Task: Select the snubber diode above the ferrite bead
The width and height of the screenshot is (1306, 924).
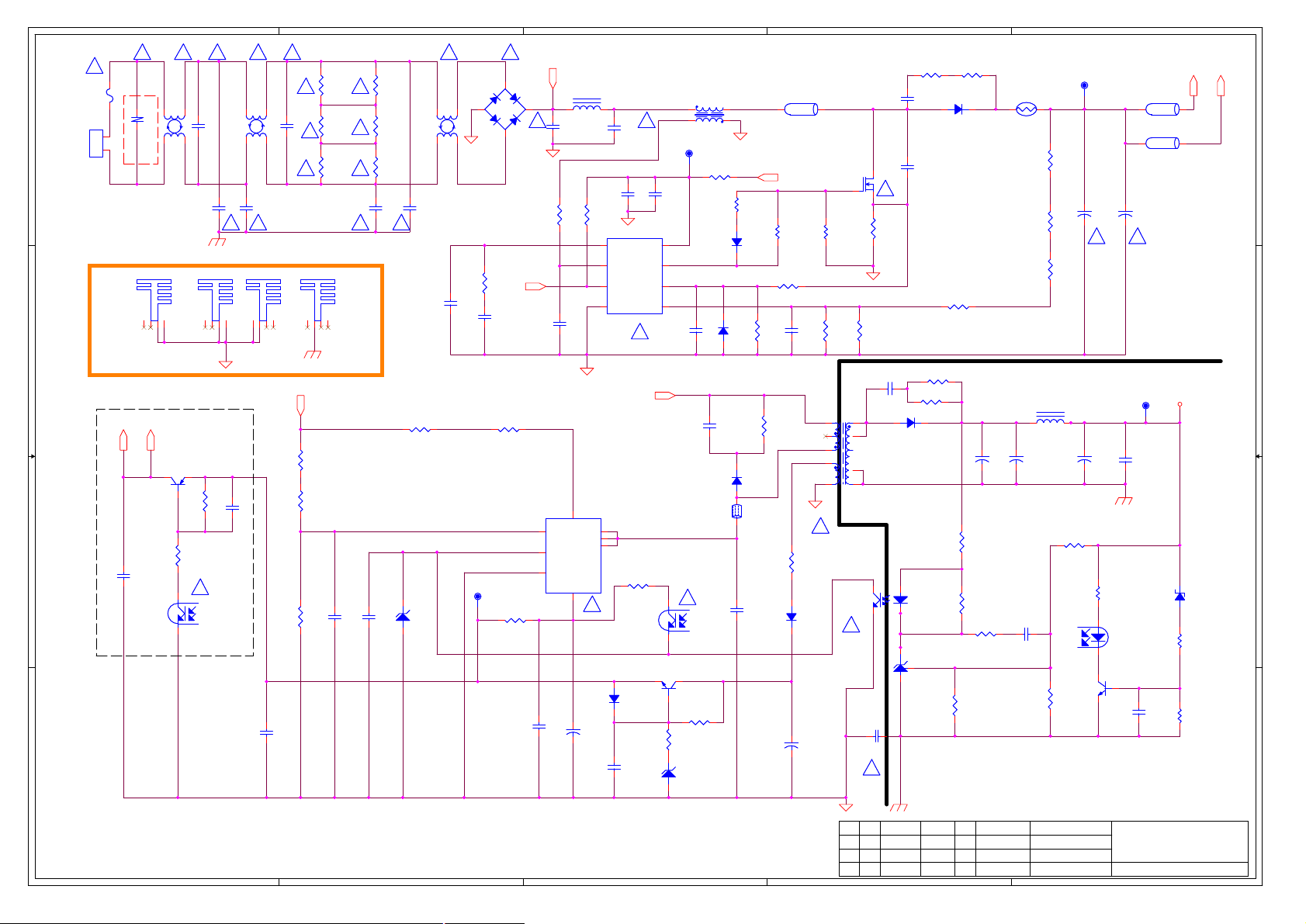Action: (x=736, y=481)
